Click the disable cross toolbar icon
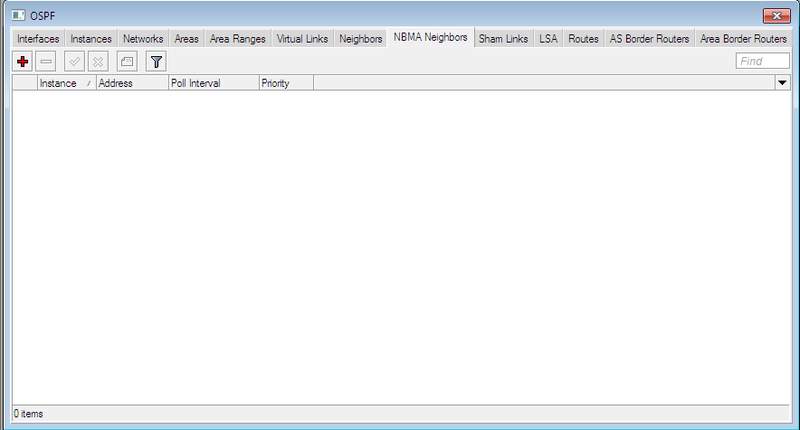800x430 pixels. click(98, 62)
